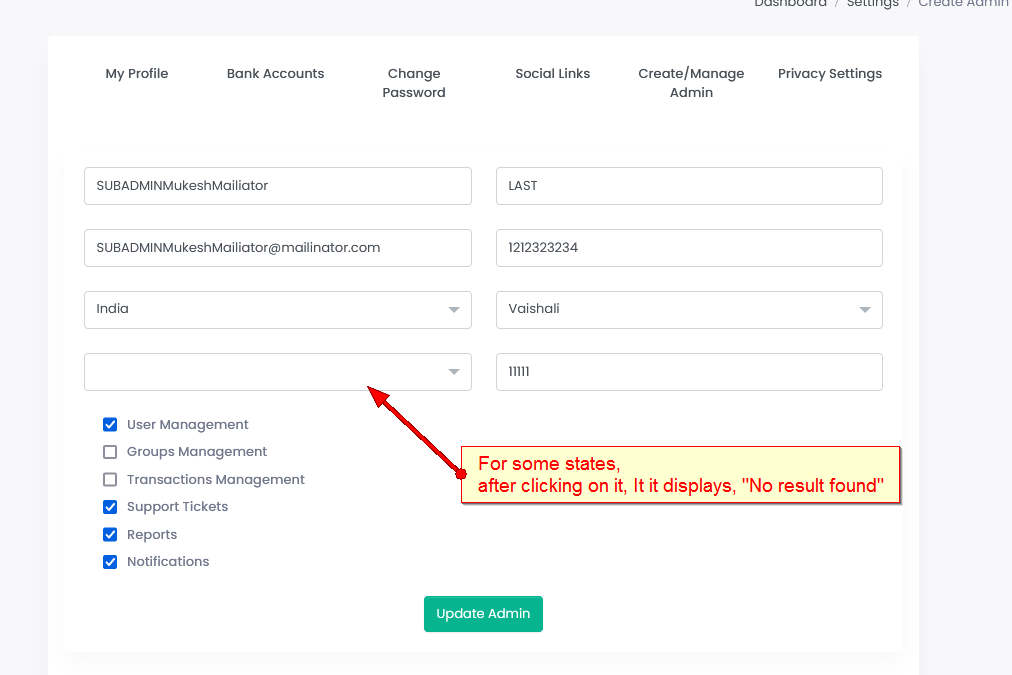Click the Settings breadcrumb link
Screen dimensions: 1012x675
tap(872, 4)
